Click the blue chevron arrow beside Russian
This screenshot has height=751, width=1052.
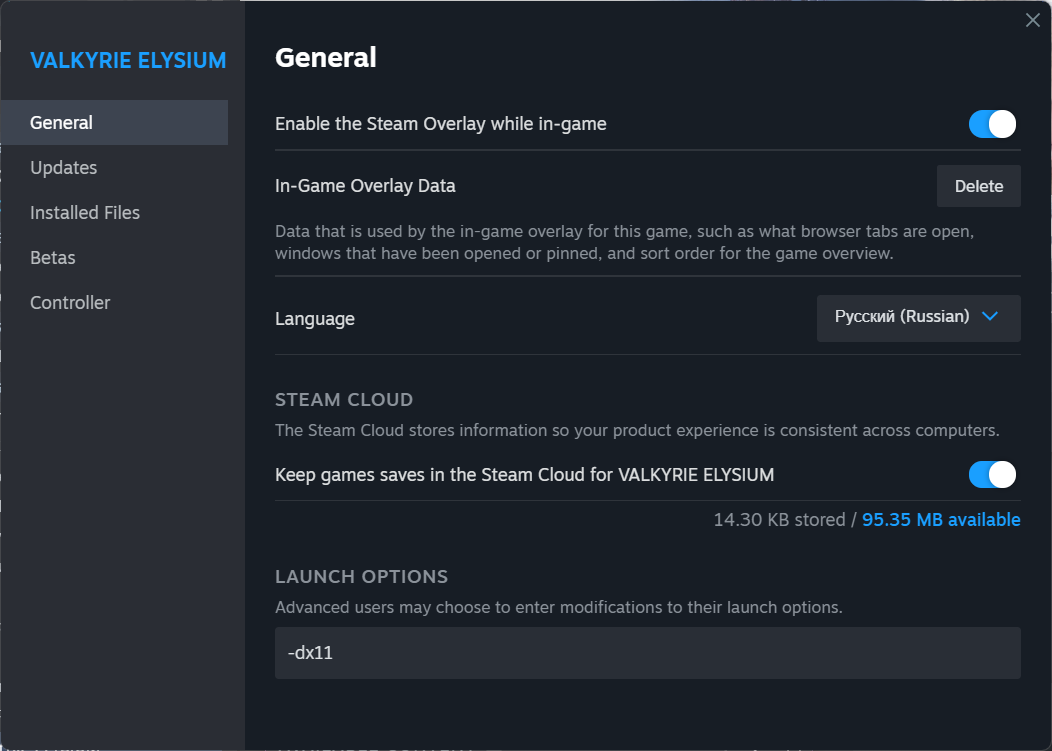(990, 317)
